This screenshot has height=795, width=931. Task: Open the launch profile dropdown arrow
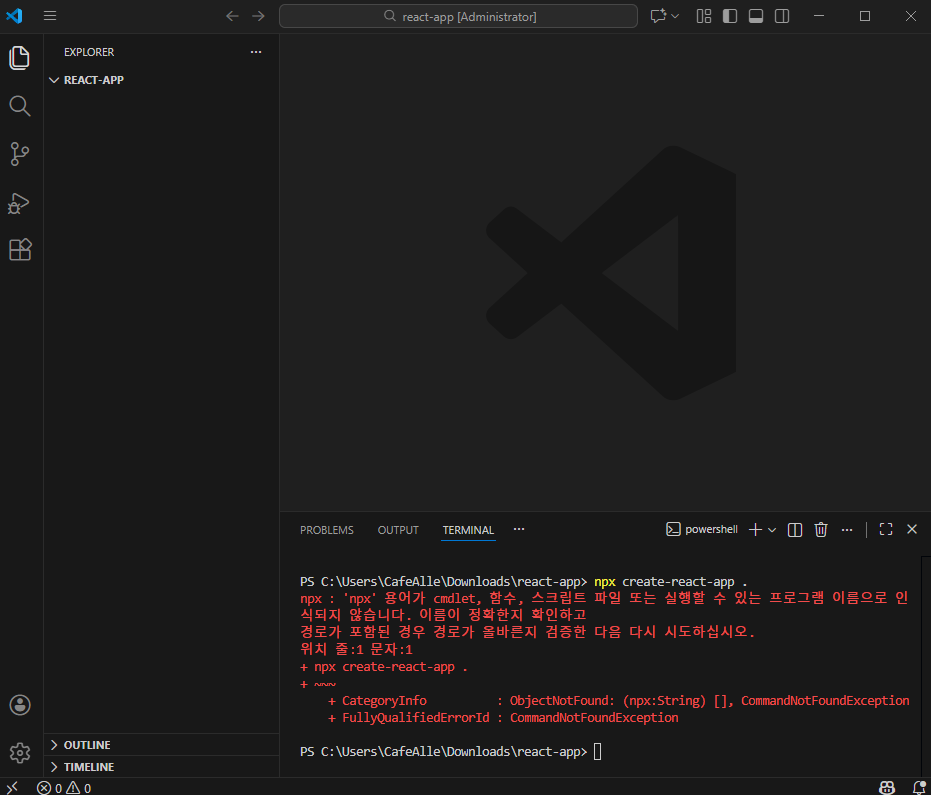772,530
